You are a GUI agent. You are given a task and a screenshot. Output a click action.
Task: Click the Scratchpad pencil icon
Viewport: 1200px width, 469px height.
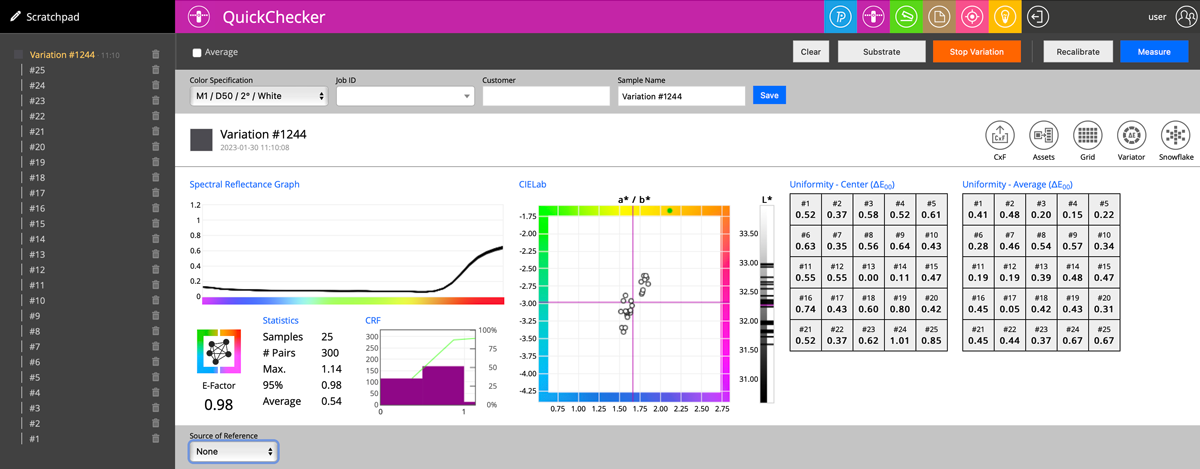15,17
